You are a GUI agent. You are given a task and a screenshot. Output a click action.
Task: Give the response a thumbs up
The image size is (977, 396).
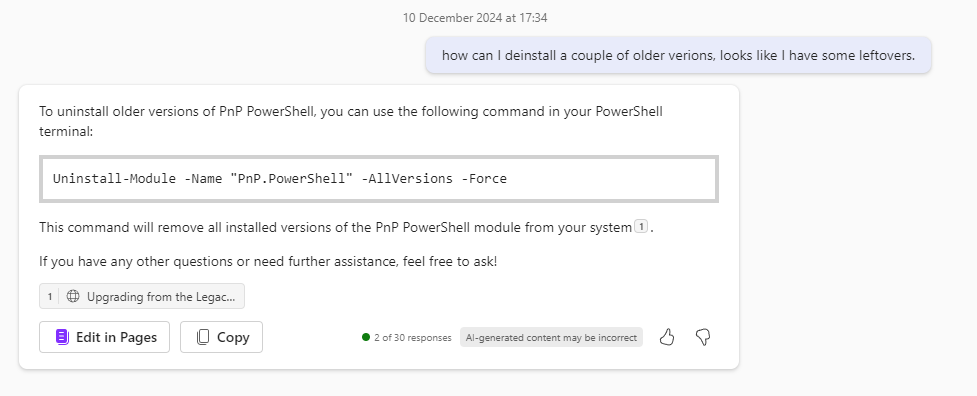pos(667,337)
